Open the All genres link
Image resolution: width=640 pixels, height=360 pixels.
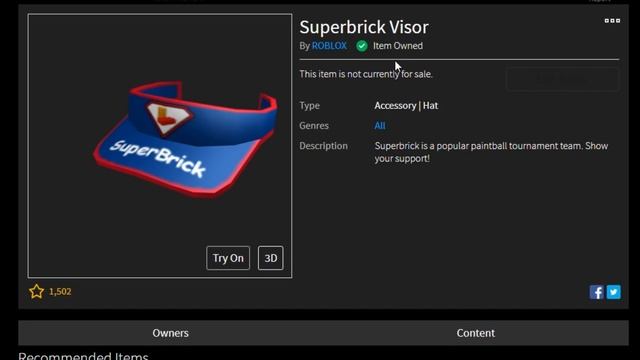coord(380,126)
